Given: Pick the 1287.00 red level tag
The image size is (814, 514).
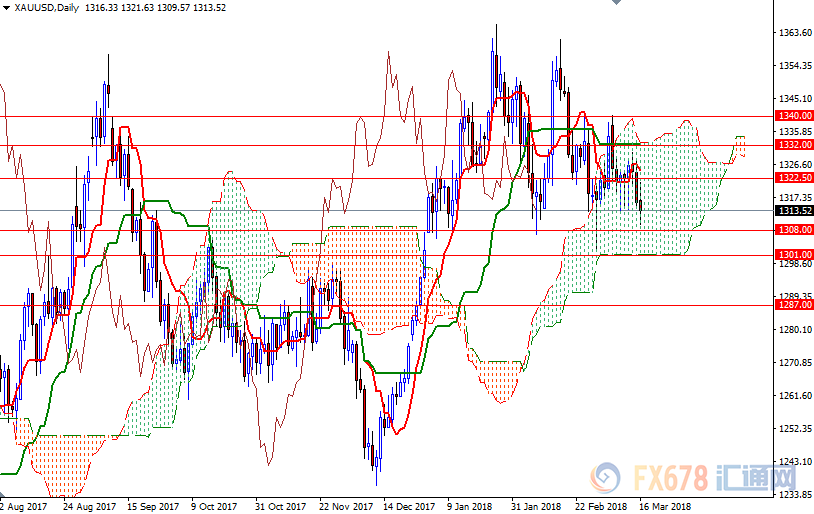Looking at the screenshot, I should [x=793, y=305].
